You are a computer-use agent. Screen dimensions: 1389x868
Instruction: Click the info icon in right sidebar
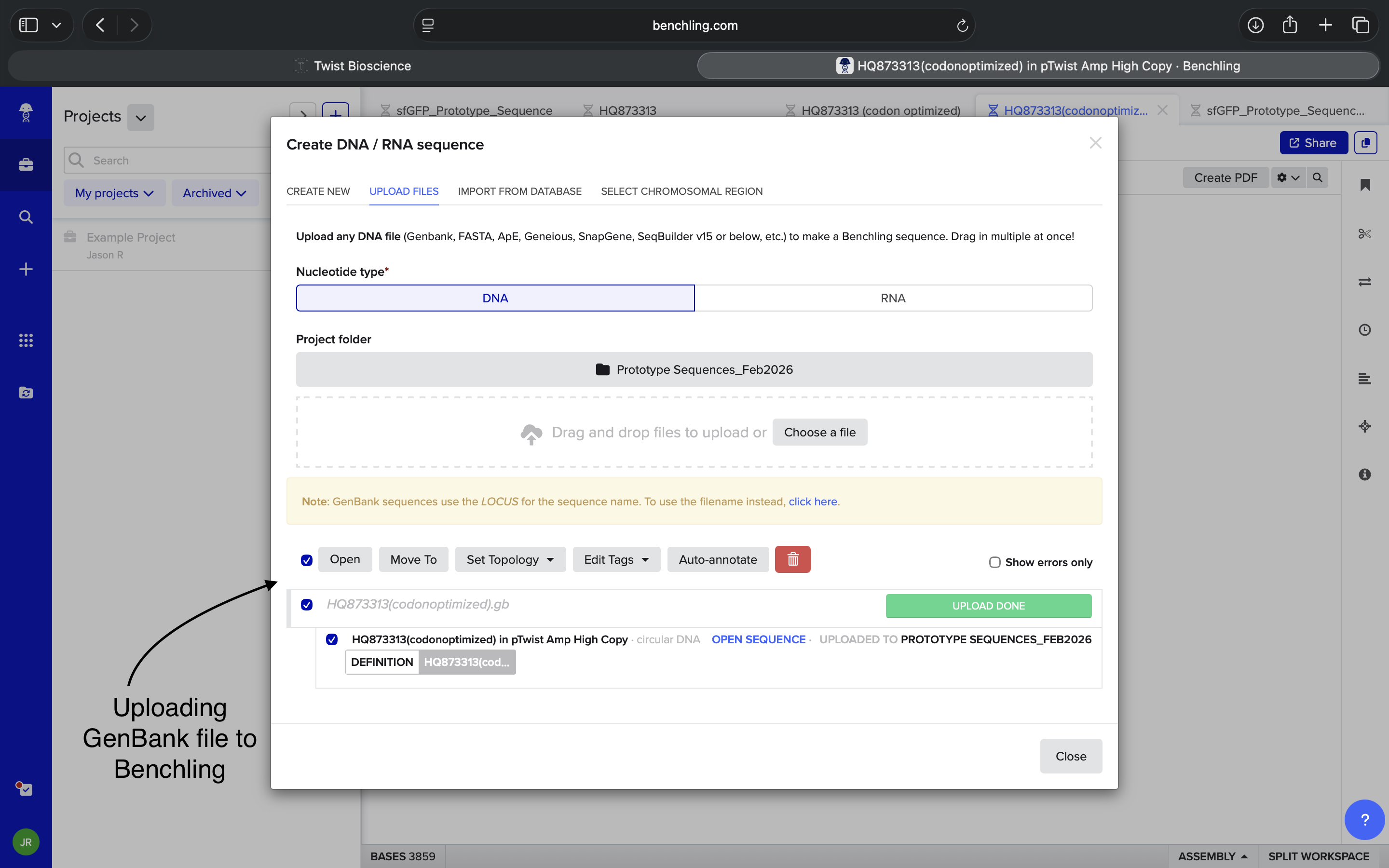pos(1364,474)
